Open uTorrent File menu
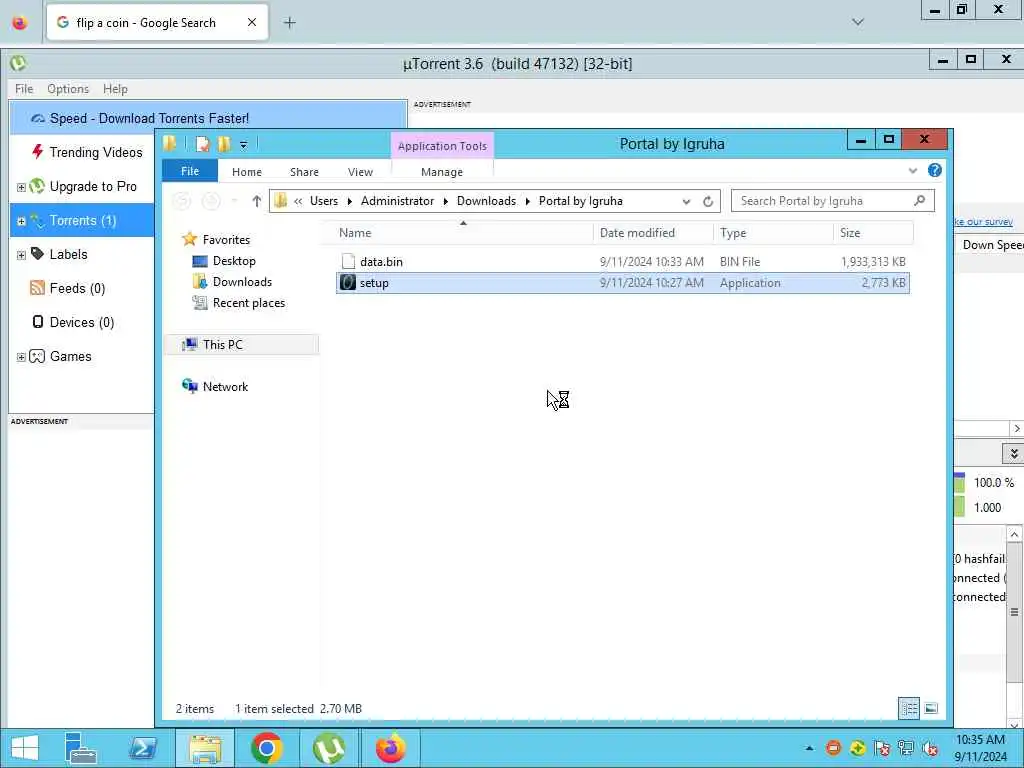The image size is (1024, 768). click(x=24, y=89)
